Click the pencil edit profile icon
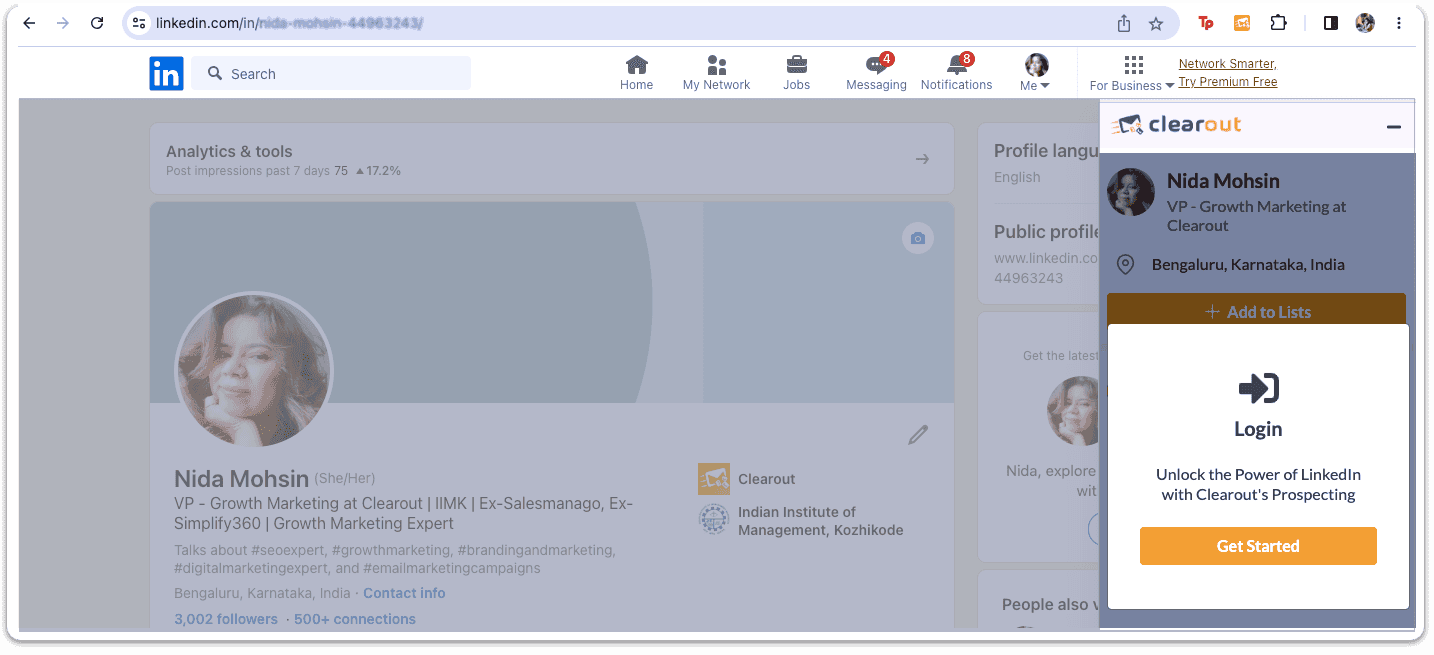Image resolution: width=1434 pixels, height=655 pixels. click(918, 434)
